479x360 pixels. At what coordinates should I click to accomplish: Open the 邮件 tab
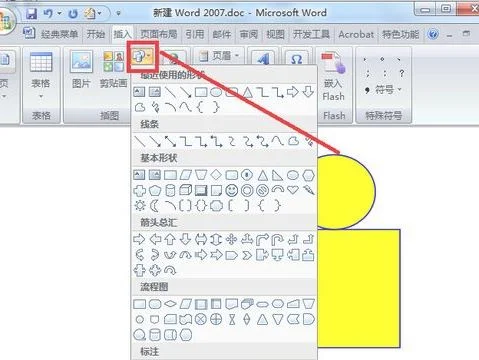[x=222, y=34]
